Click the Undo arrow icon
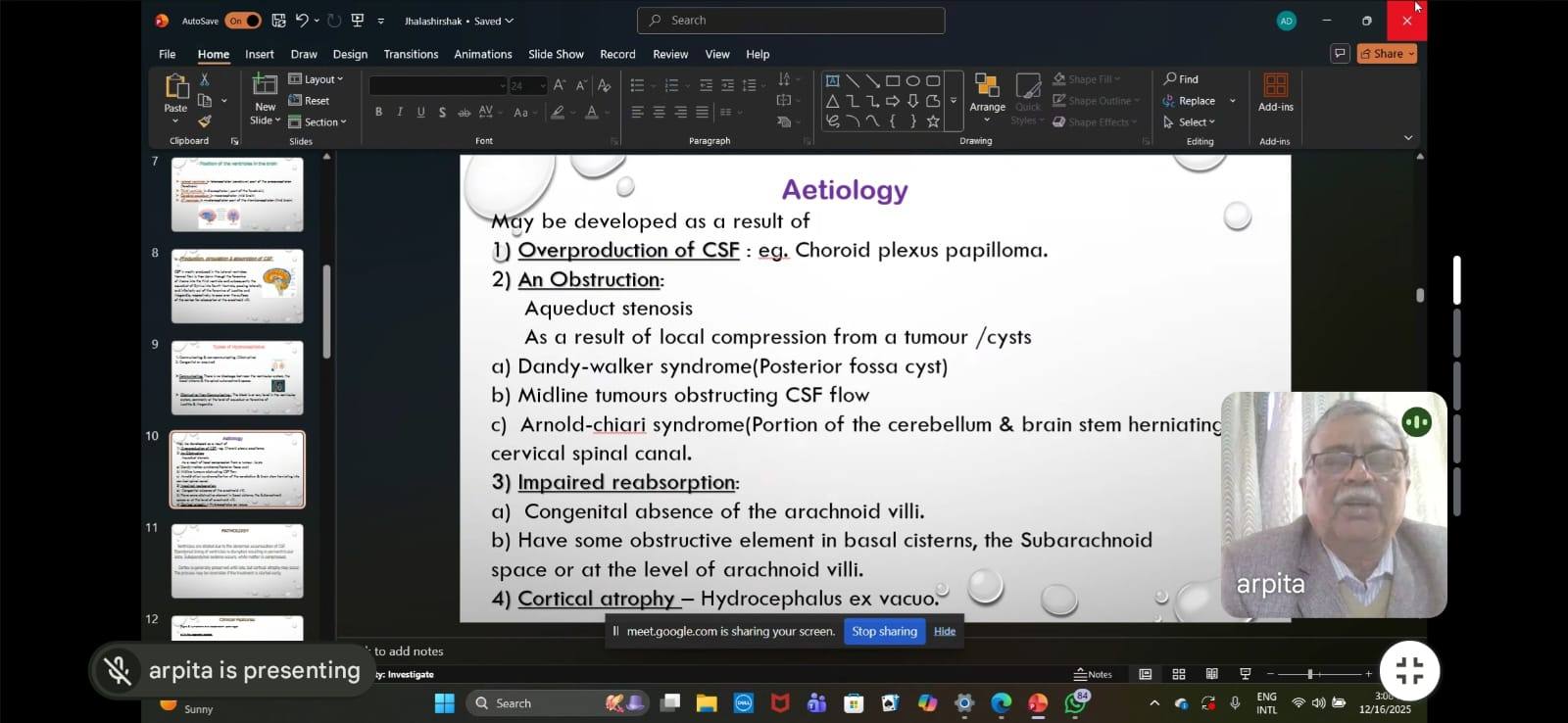The height and width of the screenshot is (723, 1568). pyautogui.click(x=302, y=21)
